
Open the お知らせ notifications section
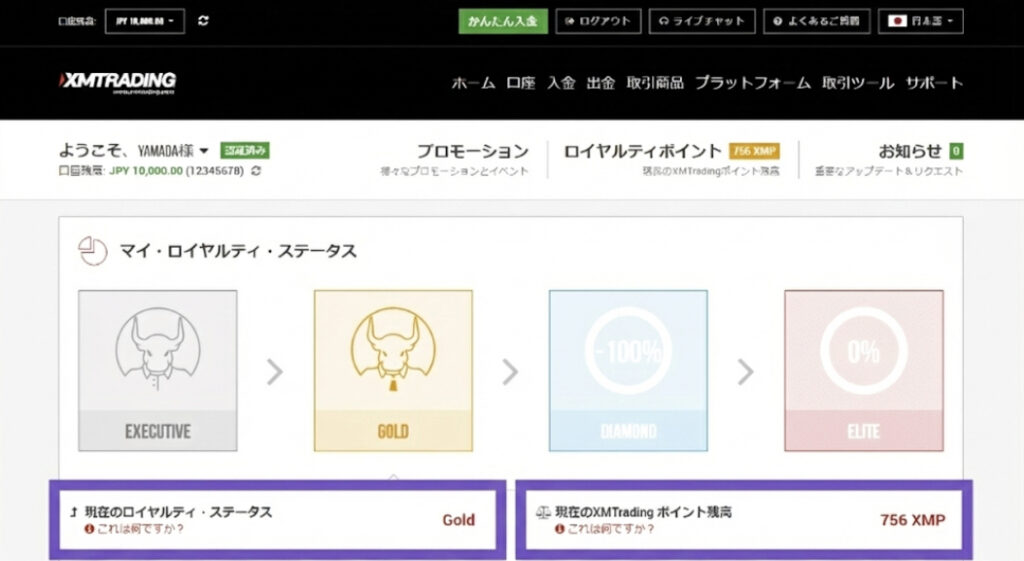[x=909, y=152]
